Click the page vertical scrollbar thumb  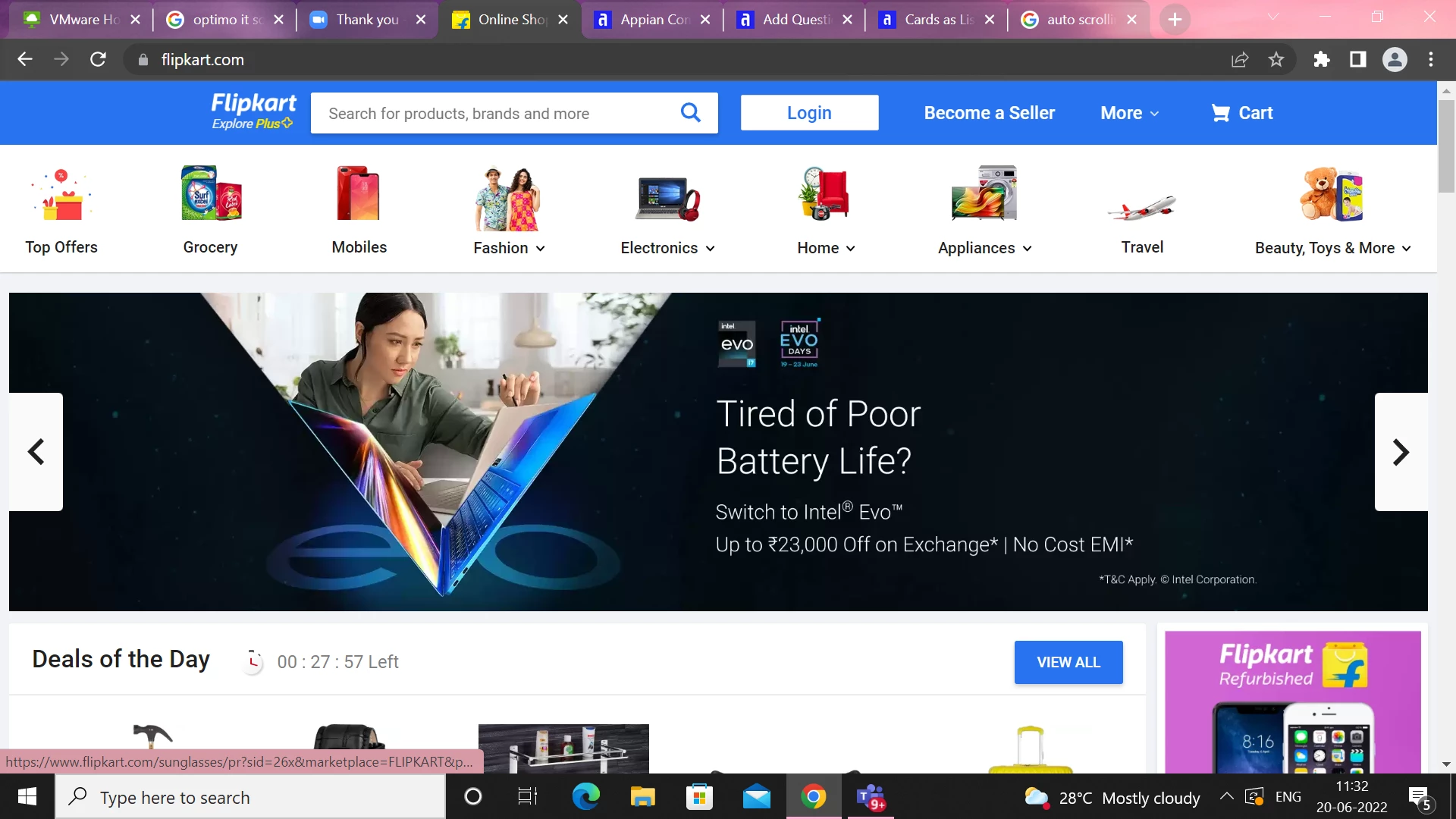1446,146
